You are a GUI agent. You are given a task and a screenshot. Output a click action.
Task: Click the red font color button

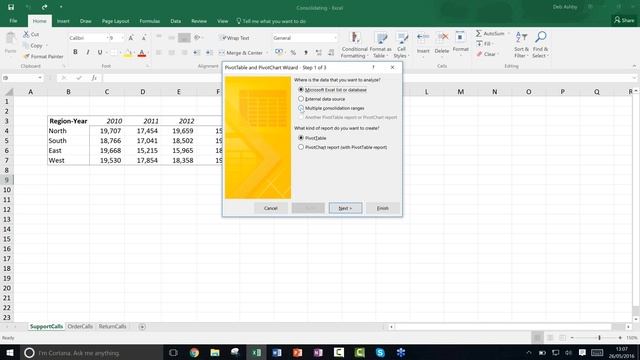pos(142,53)
